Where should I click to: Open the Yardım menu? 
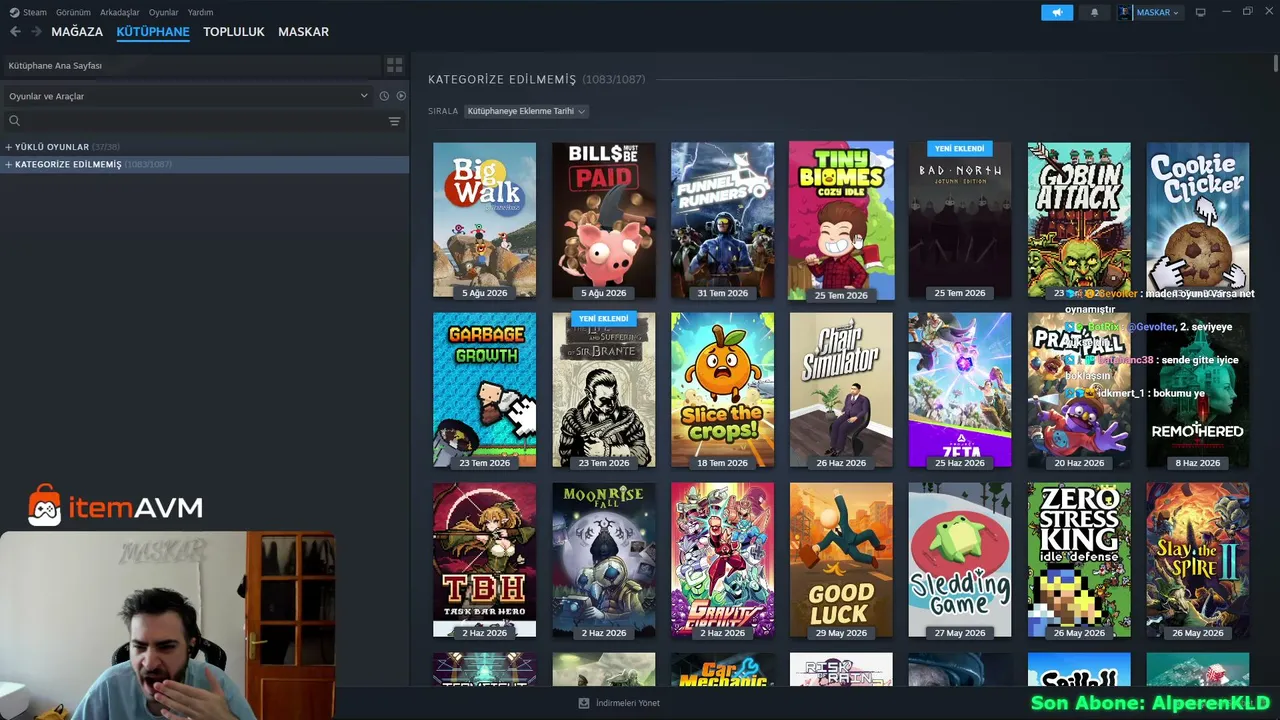(x=200, y=12)
